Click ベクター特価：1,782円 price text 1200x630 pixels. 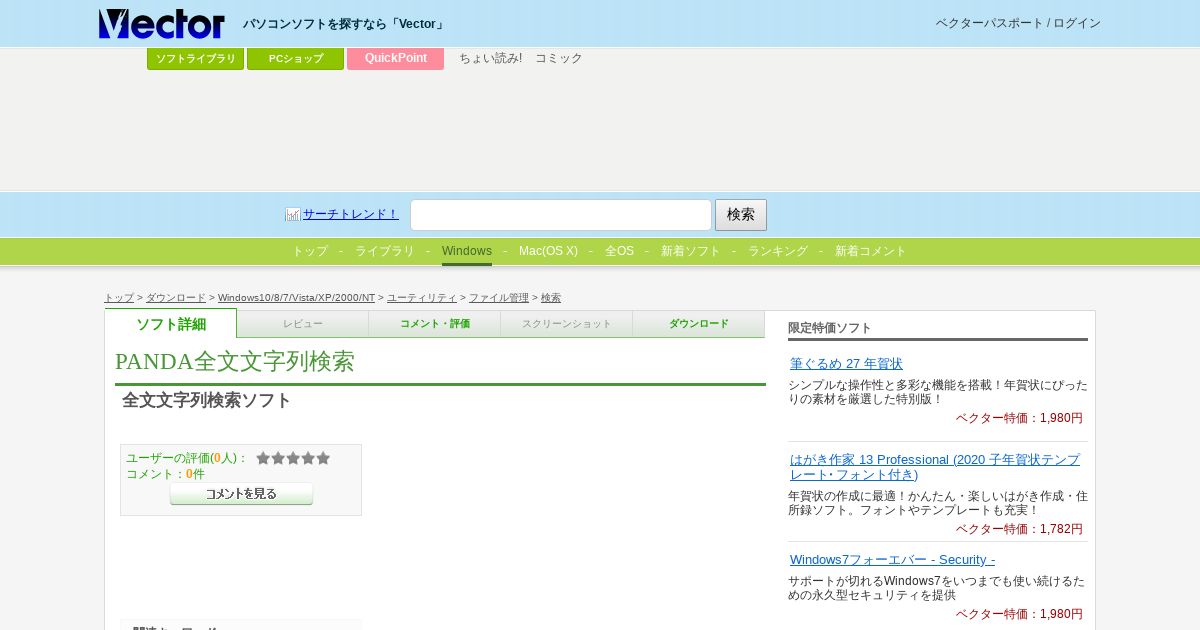click(x=1019, y=529)
